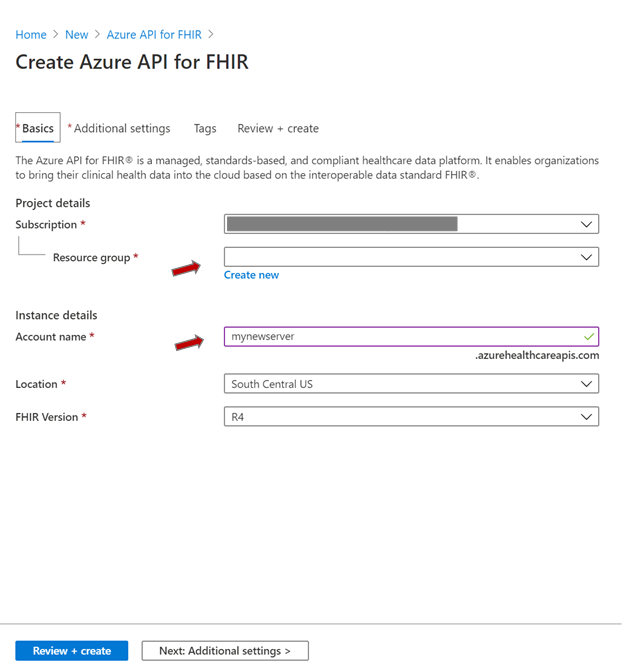Switch to Review + create tab
Screen dimensions: 624x665
click(x=278, y=128)
